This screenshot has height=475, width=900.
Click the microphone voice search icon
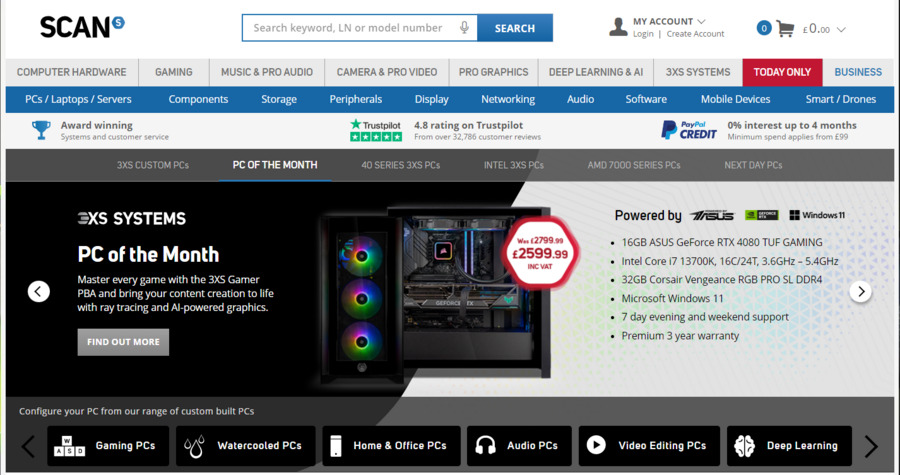coord(464,28)
